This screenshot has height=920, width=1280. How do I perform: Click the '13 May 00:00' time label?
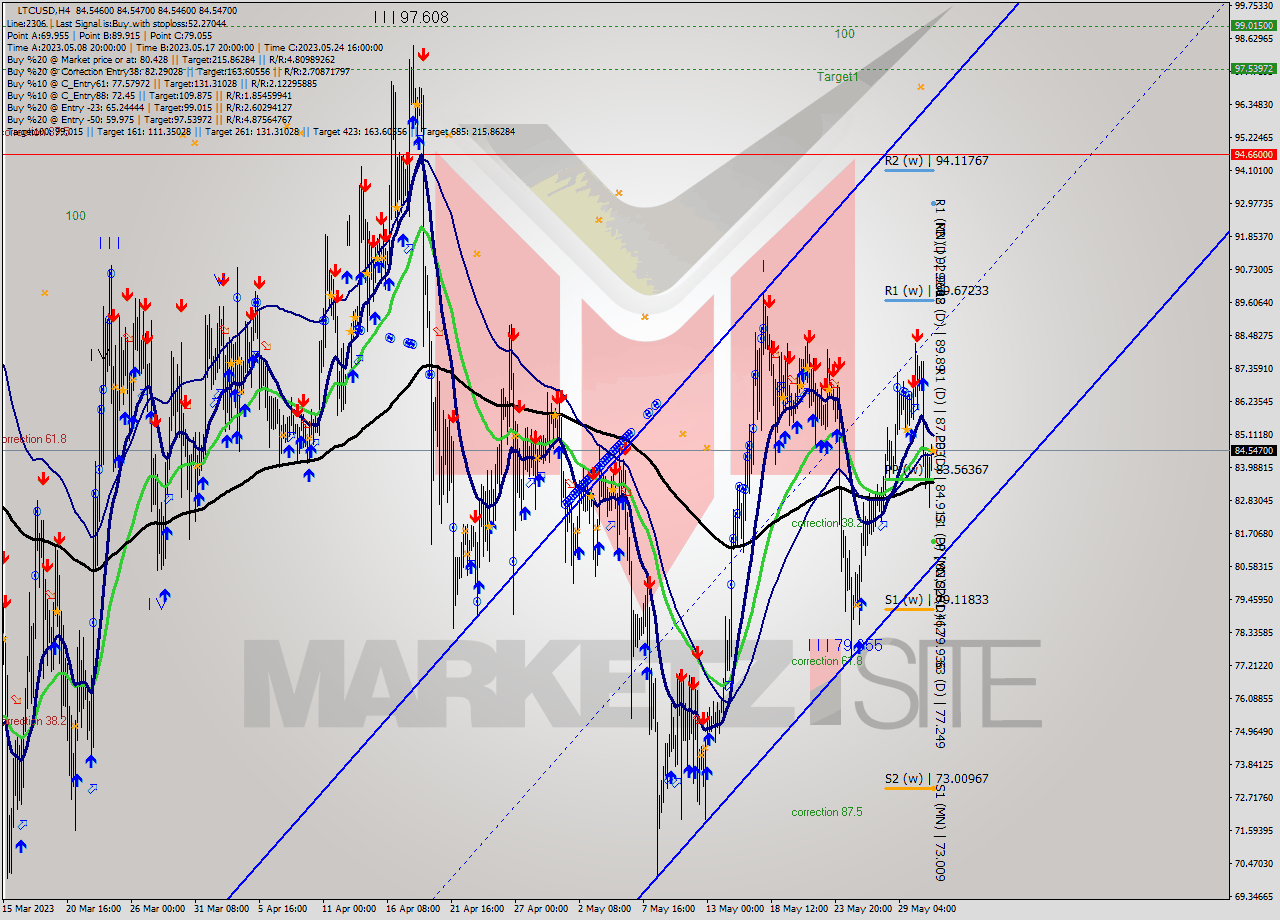[735, 909]
